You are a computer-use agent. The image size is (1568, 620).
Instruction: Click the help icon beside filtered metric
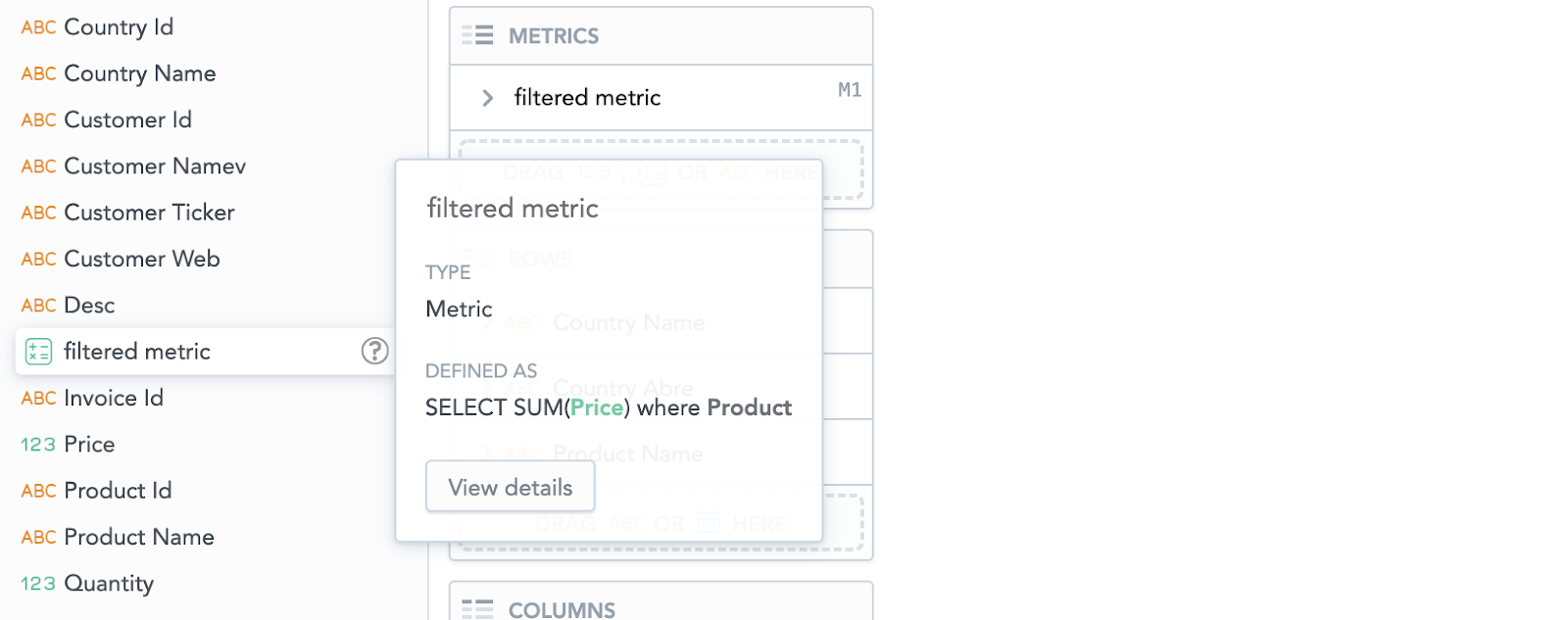tap(374, 351)
